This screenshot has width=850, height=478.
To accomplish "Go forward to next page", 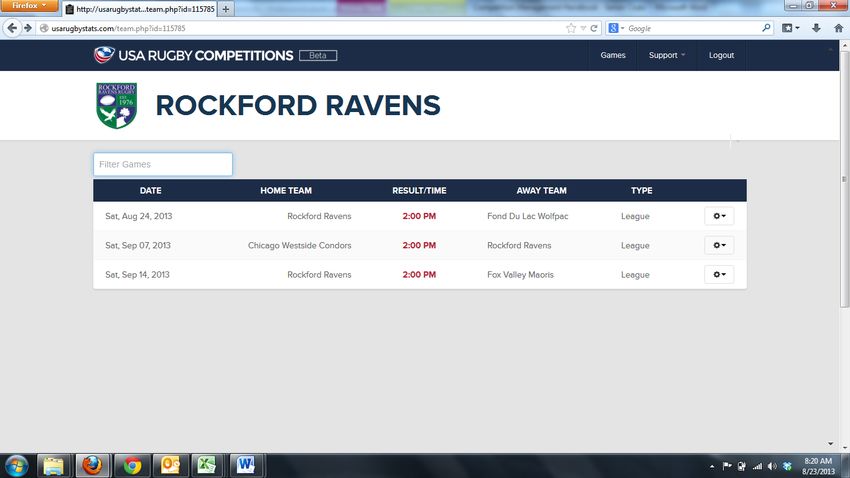I will 28,28.
